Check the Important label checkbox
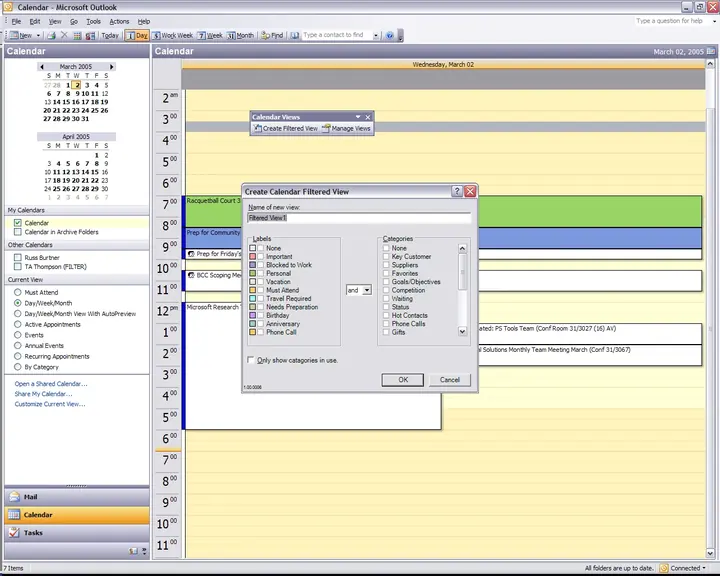 [x=261, y=256]
